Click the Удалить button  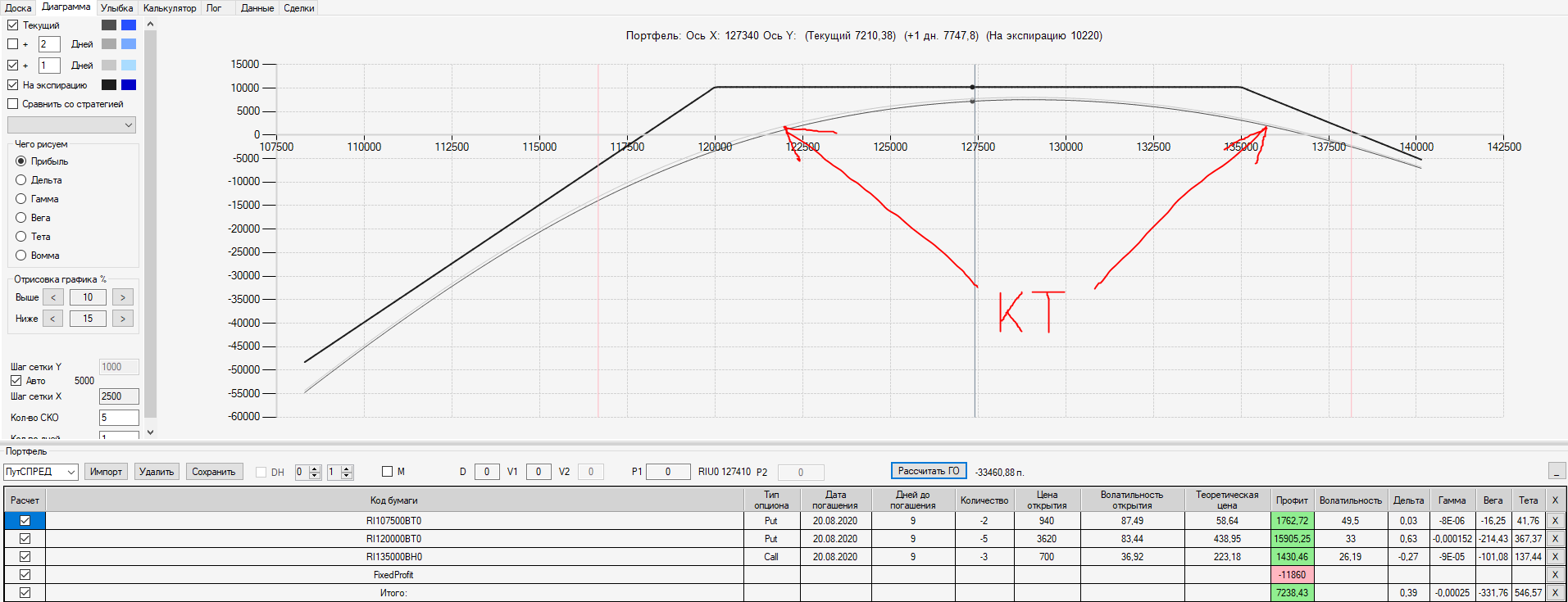[157, 472]
